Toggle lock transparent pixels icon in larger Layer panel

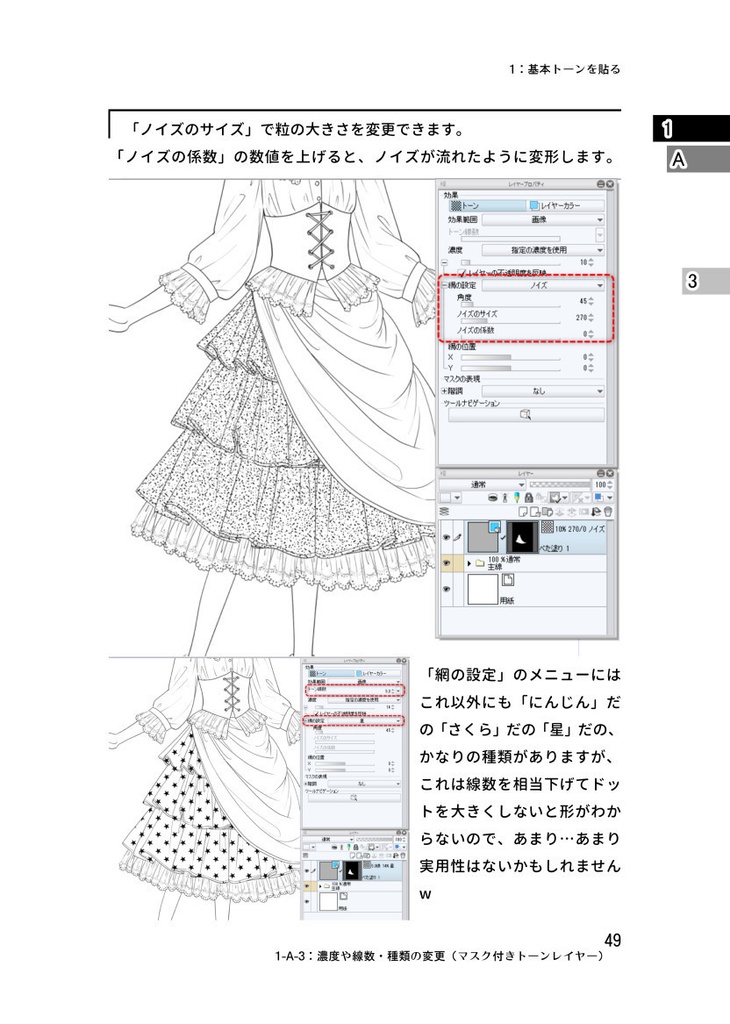[x=541, y=498]
